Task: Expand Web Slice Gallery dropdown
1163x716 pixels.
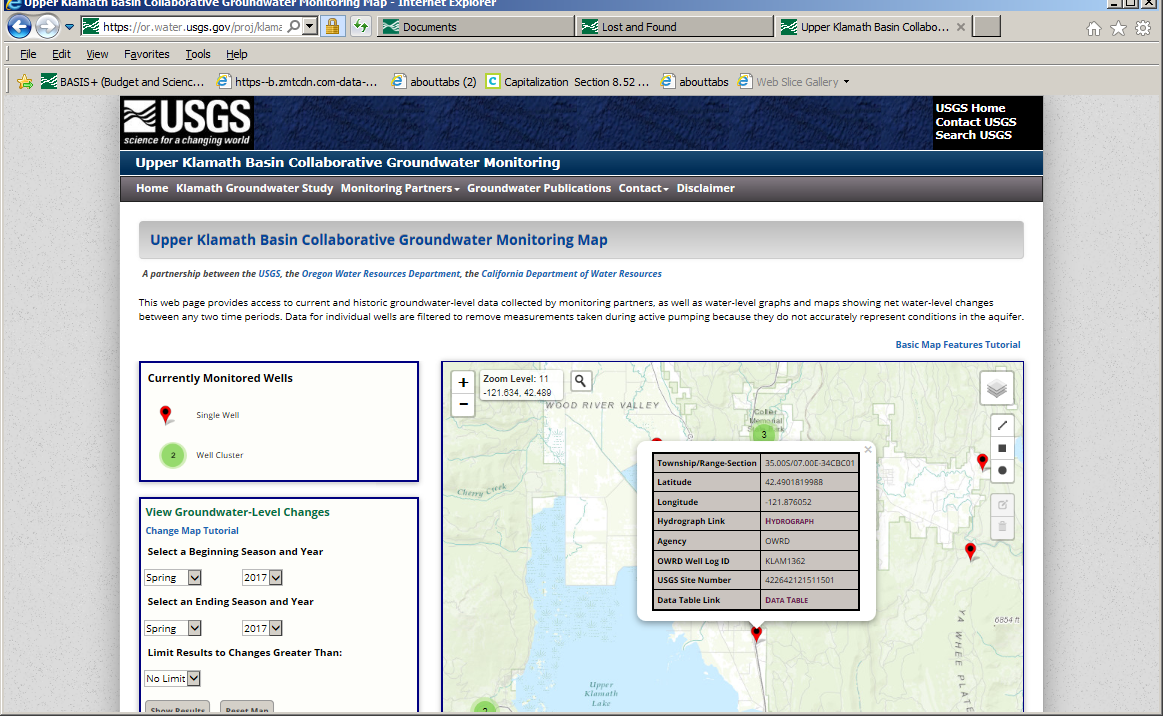Action: coord(846,82)
